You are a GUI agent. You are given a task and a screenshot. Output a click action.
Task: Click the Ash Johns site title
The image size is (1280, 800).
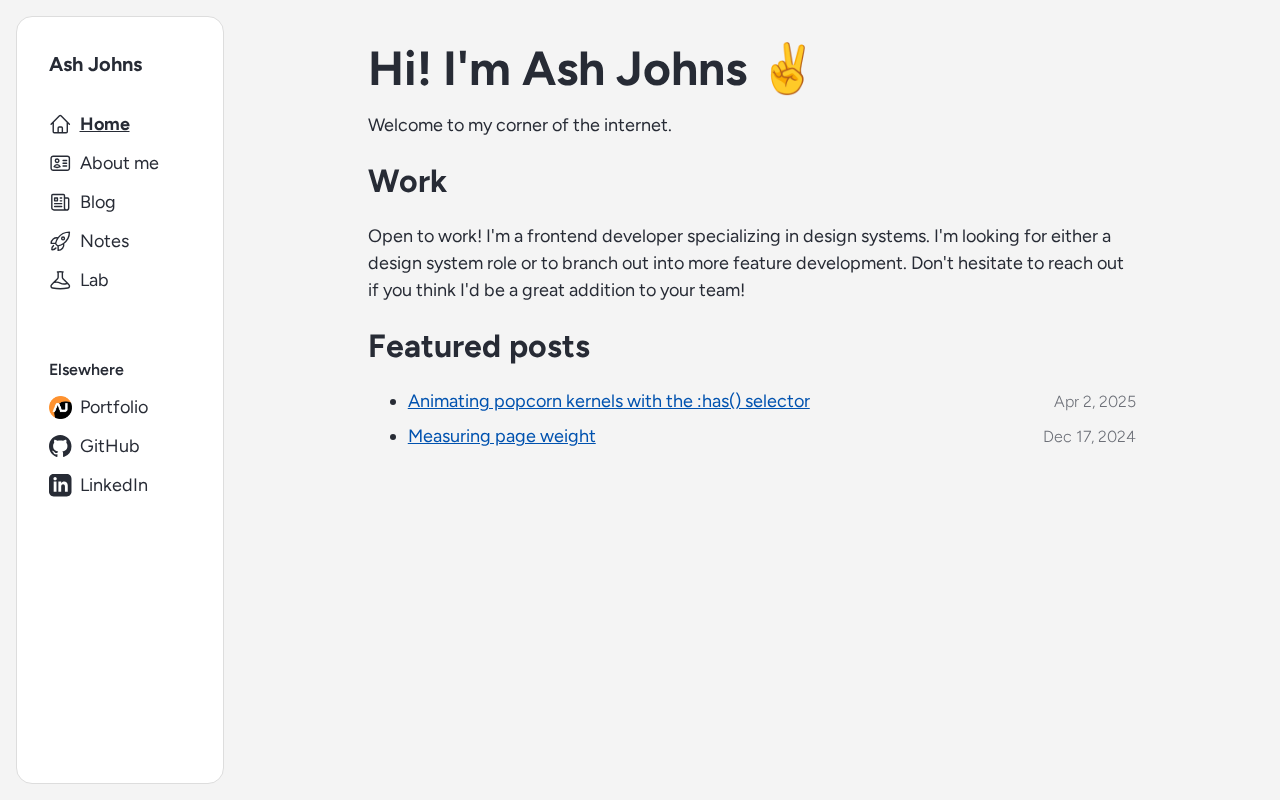coord(96,64)
